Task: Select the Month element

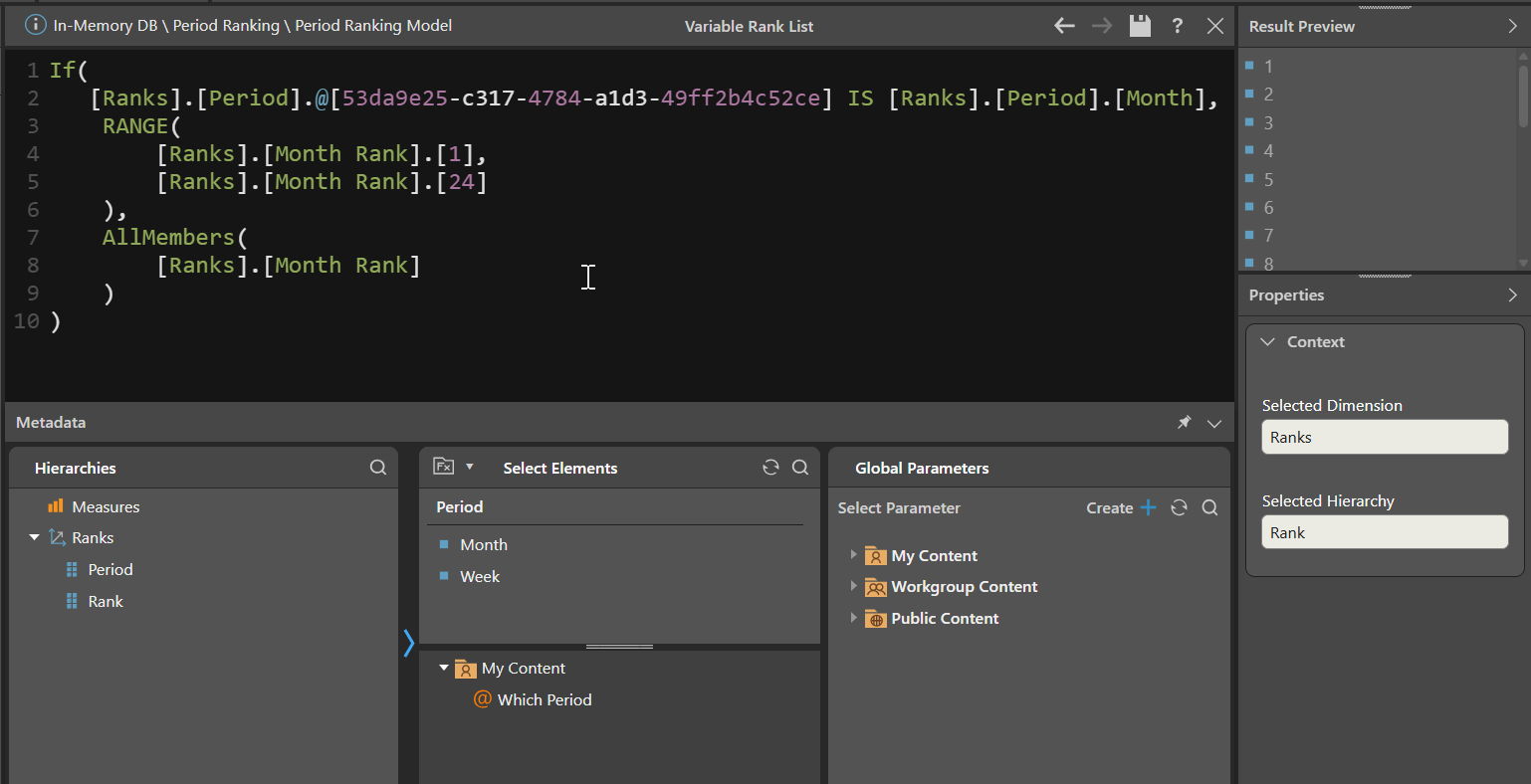Action: pyautogui.click(x=484, y=544)
